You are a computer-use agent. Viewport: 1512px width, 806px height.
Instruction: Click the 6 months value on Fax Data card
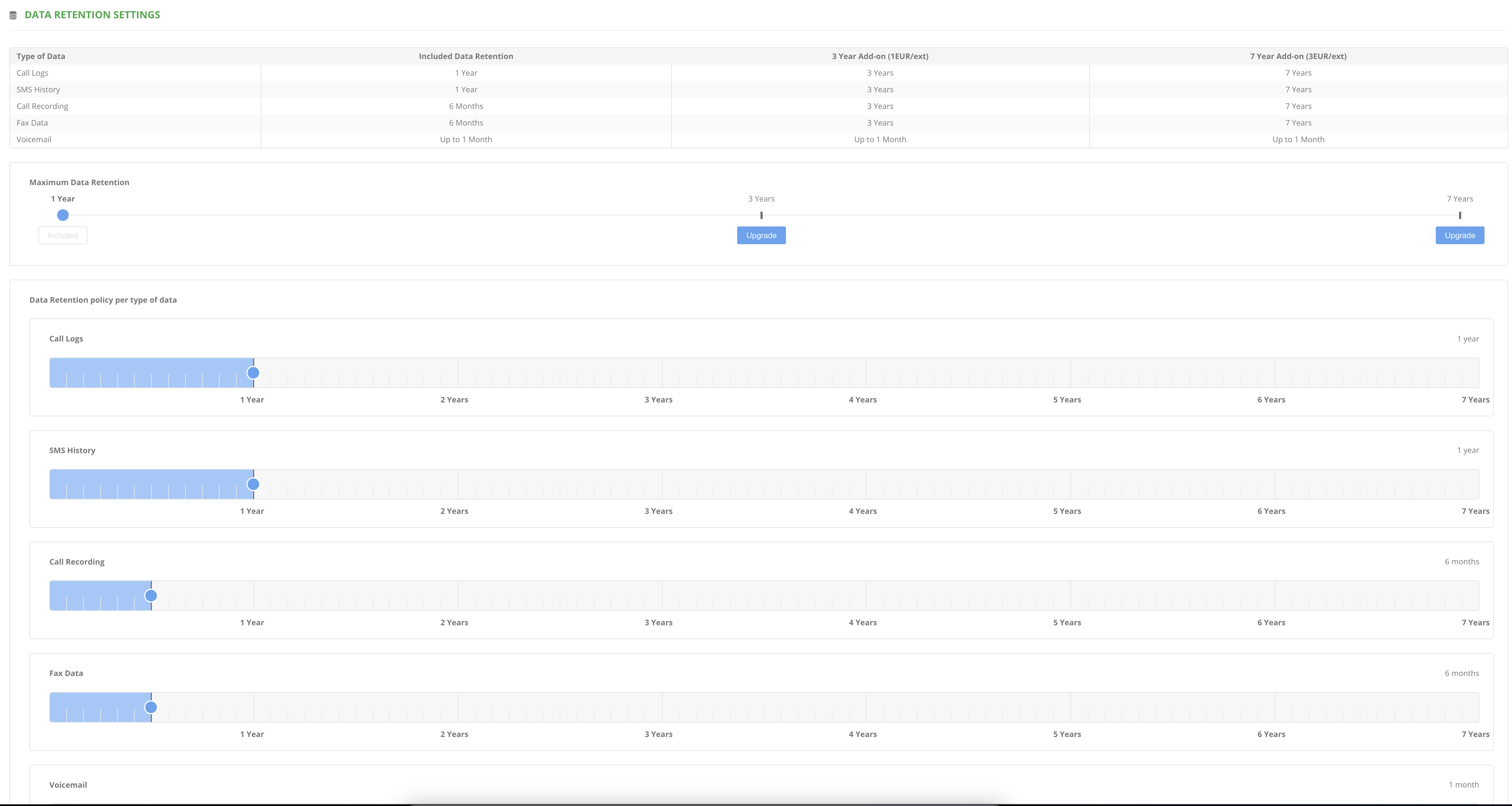pyautogui.click(x=1462, y=673)
